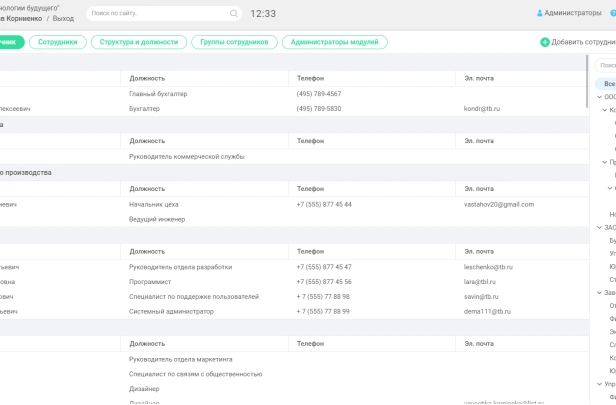The height and width of the screenshot is (405, 616).
Task: Click the magnifier icon in site search
Action: tap(234, 14)
